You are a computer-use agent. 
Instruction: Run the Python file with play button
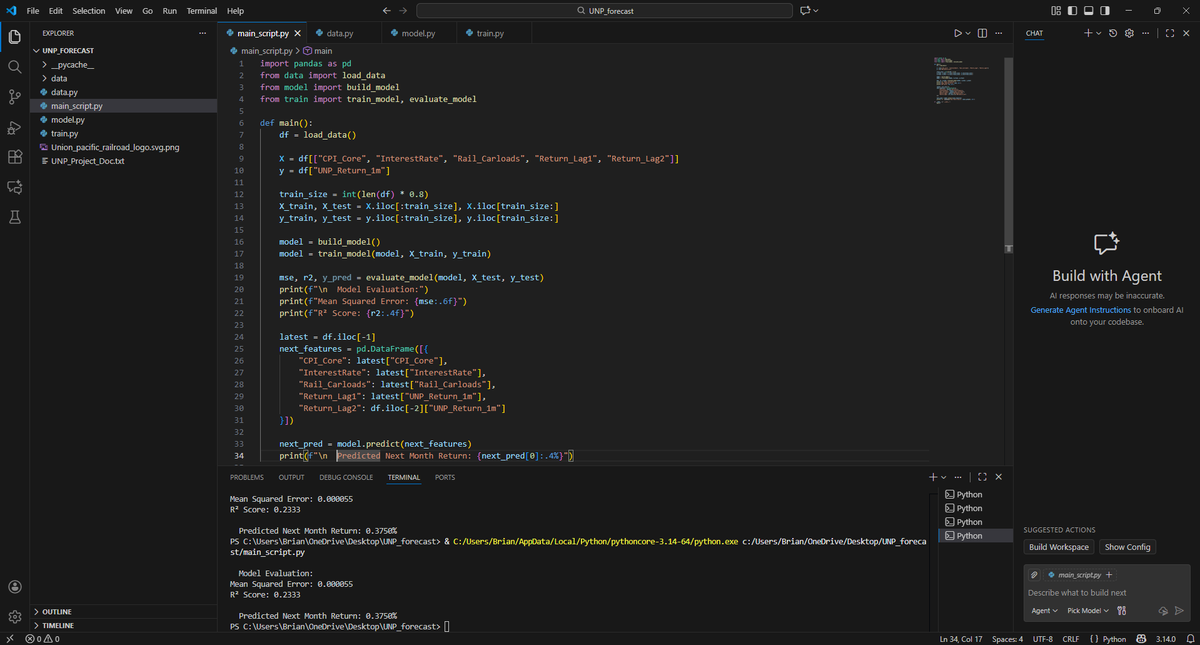click(957, 33)
